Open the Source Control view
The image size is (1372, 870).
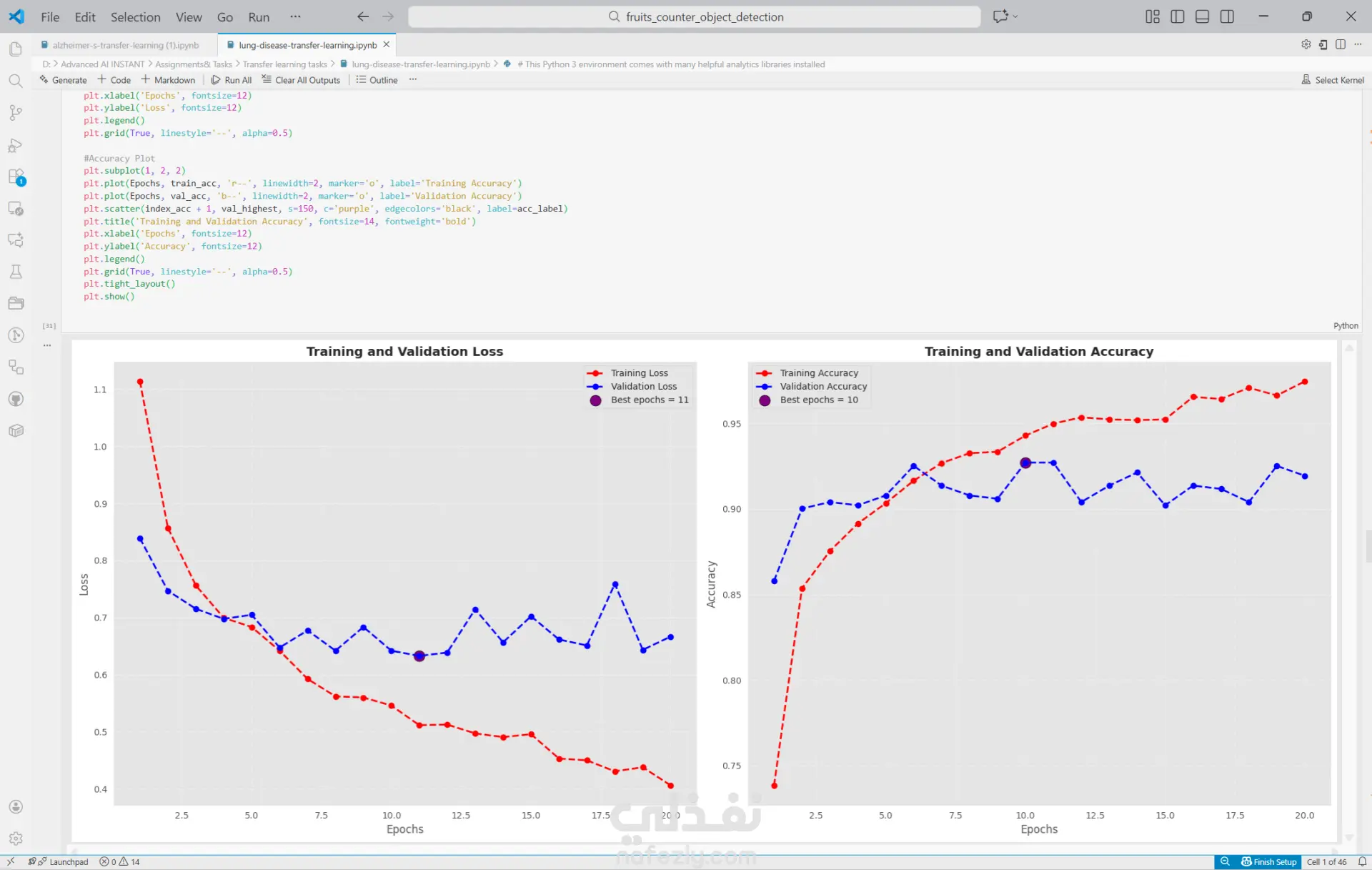(16, 112)
